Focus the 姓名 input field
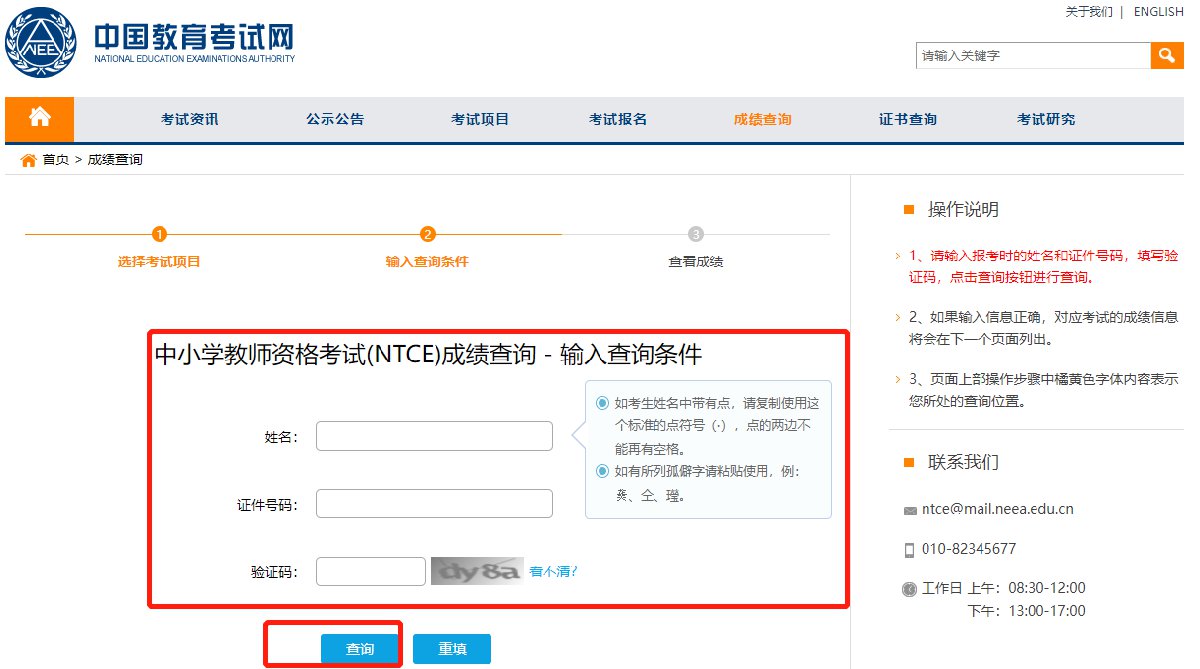Image resolution: width=1200 pixels, height=669 pixels. [x=434, y=436]
